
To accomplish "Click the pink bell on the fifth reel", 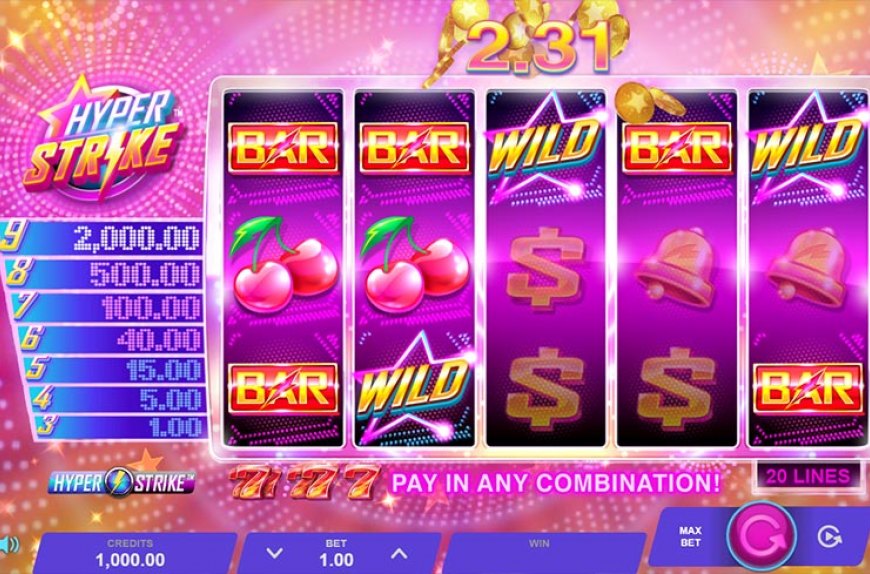I will pyautogui.click(x=807, y=268).
